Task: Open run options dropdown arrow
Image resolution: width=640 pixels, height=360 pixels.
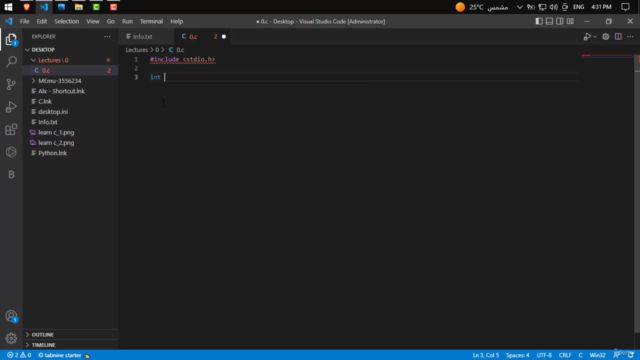Action: 595,37
